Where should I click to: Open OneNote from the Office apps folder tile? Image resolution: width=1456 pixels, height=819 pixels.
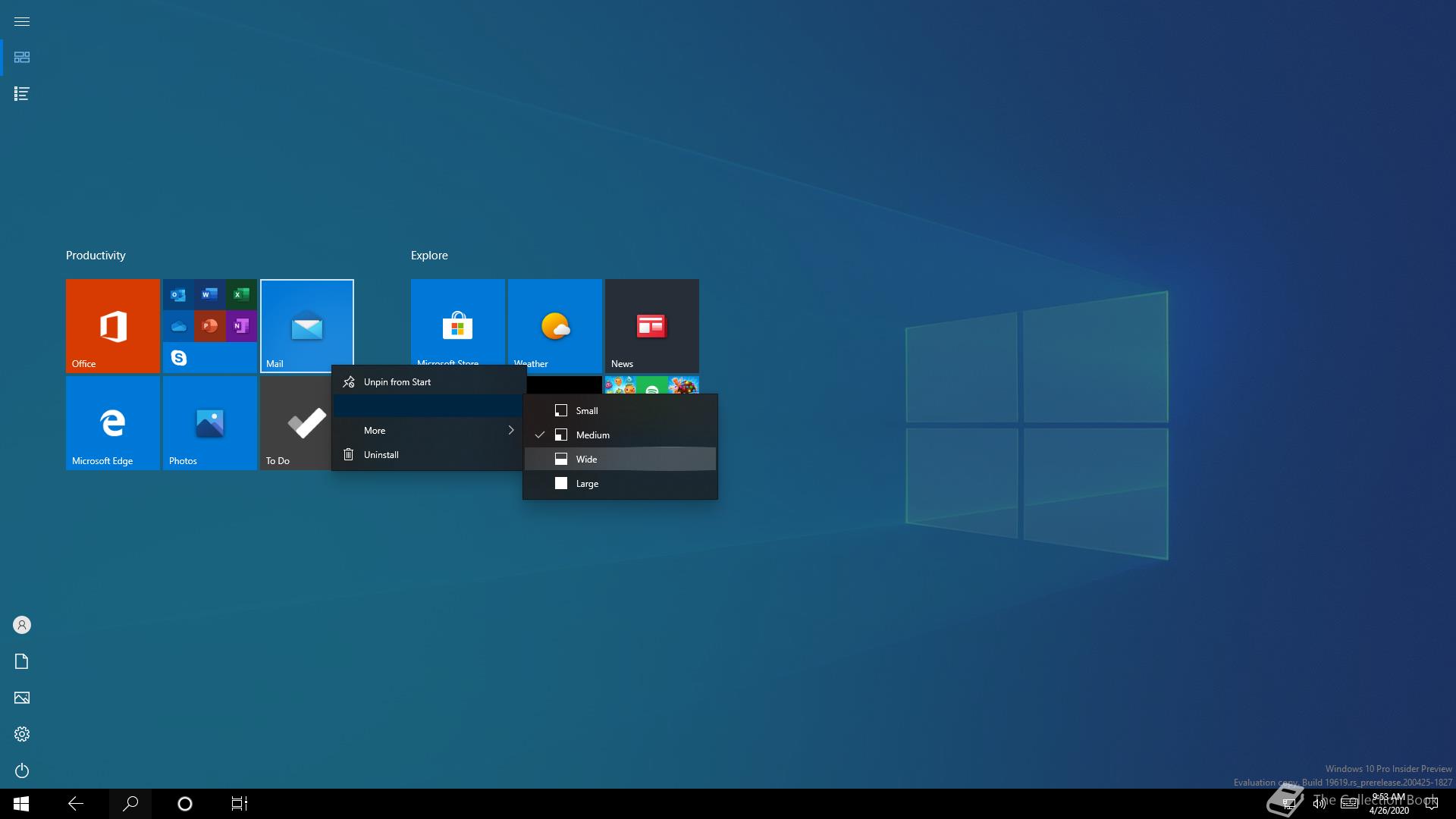[241, 326]
